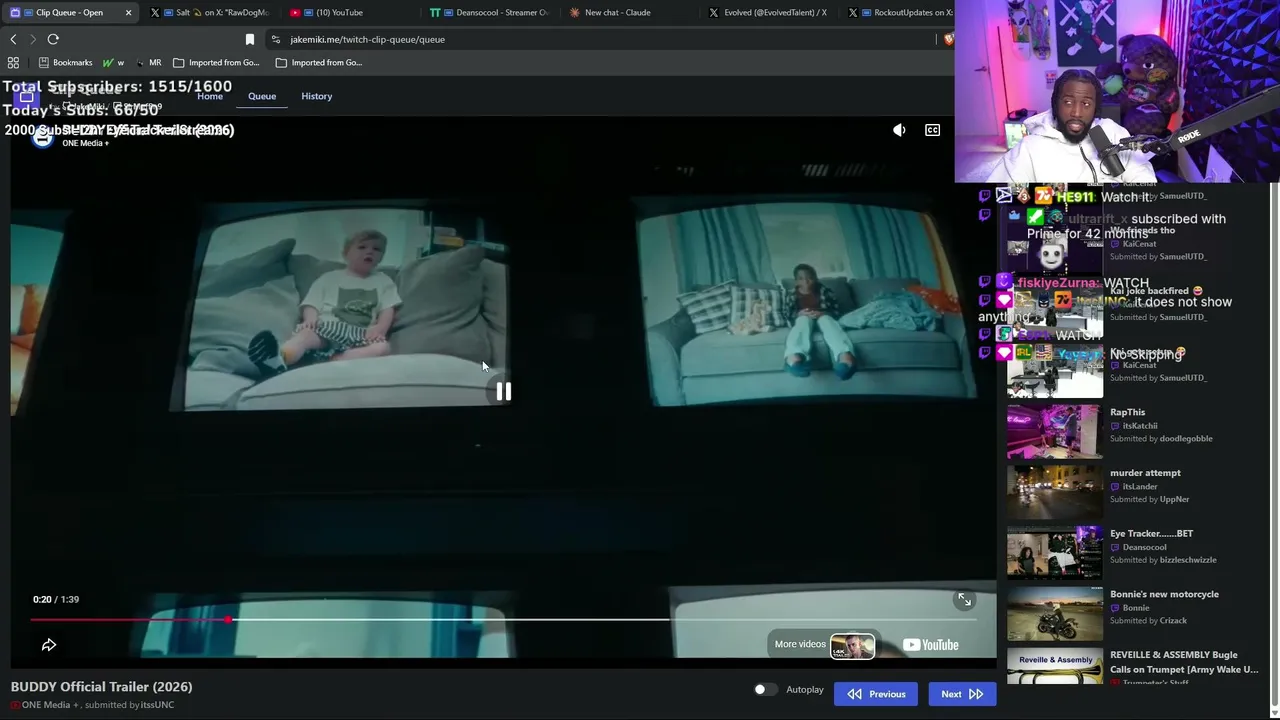Click the ONE Media + channel name below the video
This screenshot has width=1280, height=720.
click(49, 705)
